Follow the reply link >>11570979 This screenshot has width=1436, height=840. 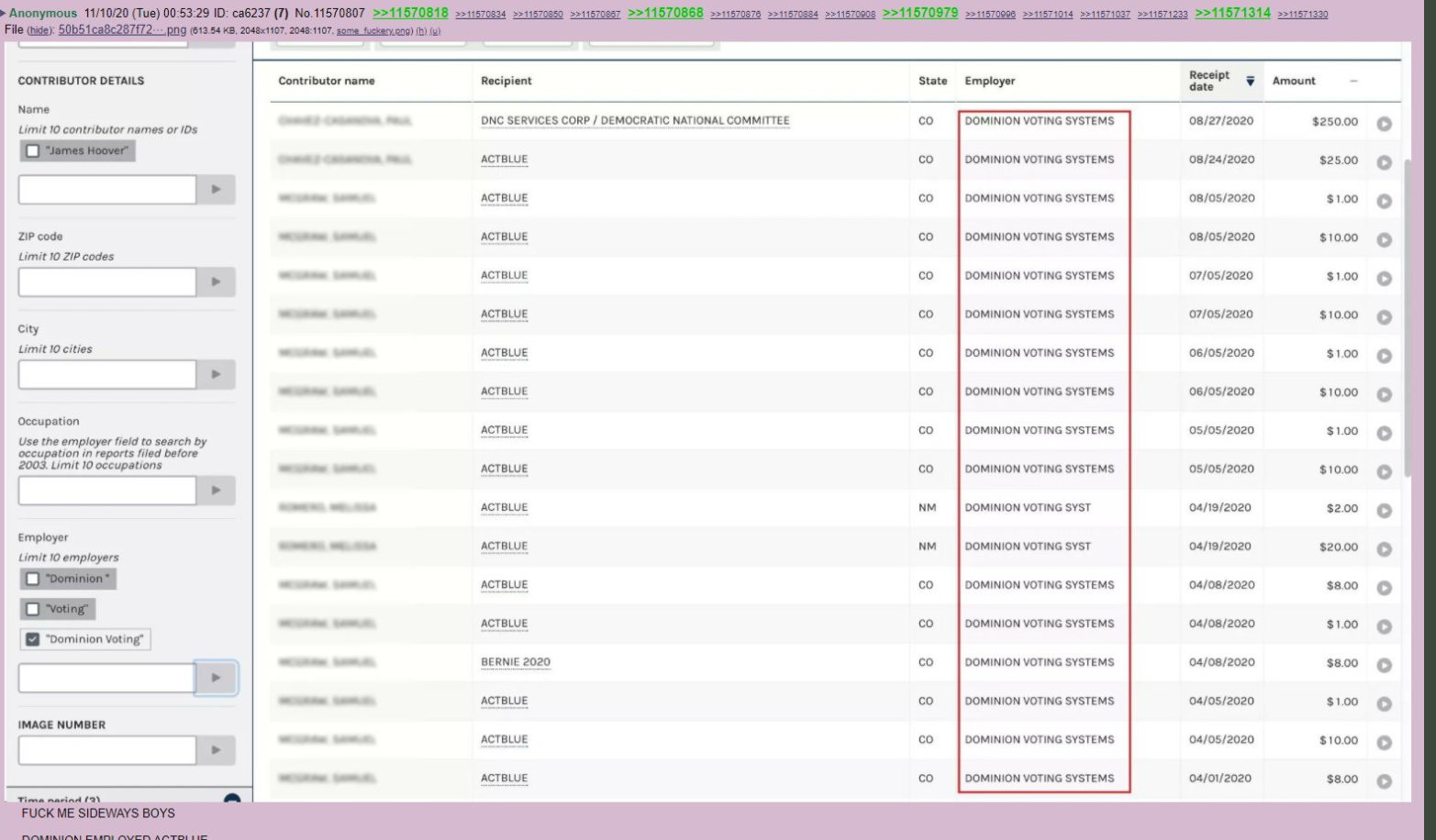(920, 13)
